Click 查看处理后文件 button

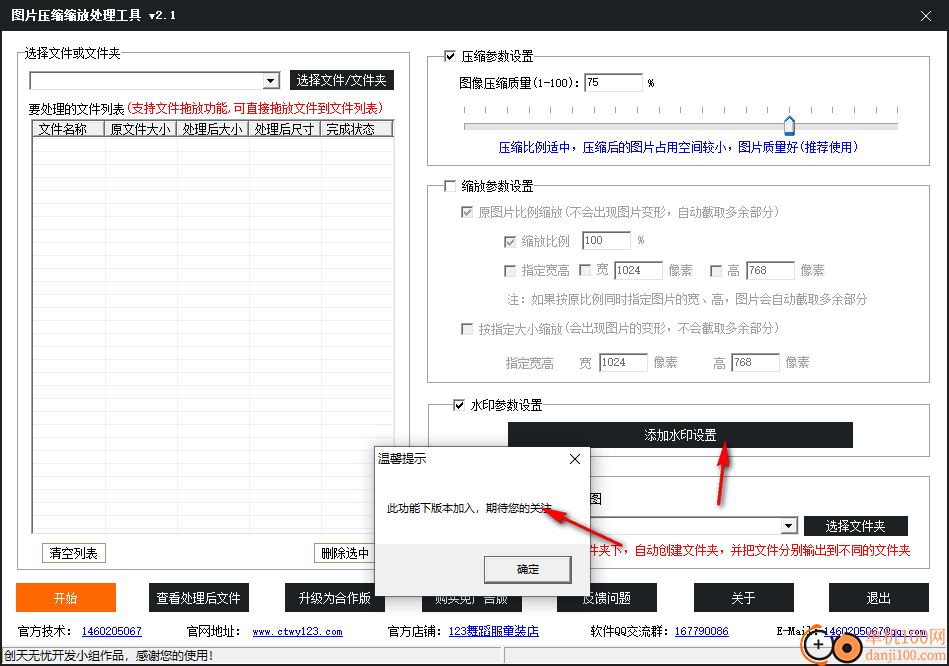pos(199,598)
